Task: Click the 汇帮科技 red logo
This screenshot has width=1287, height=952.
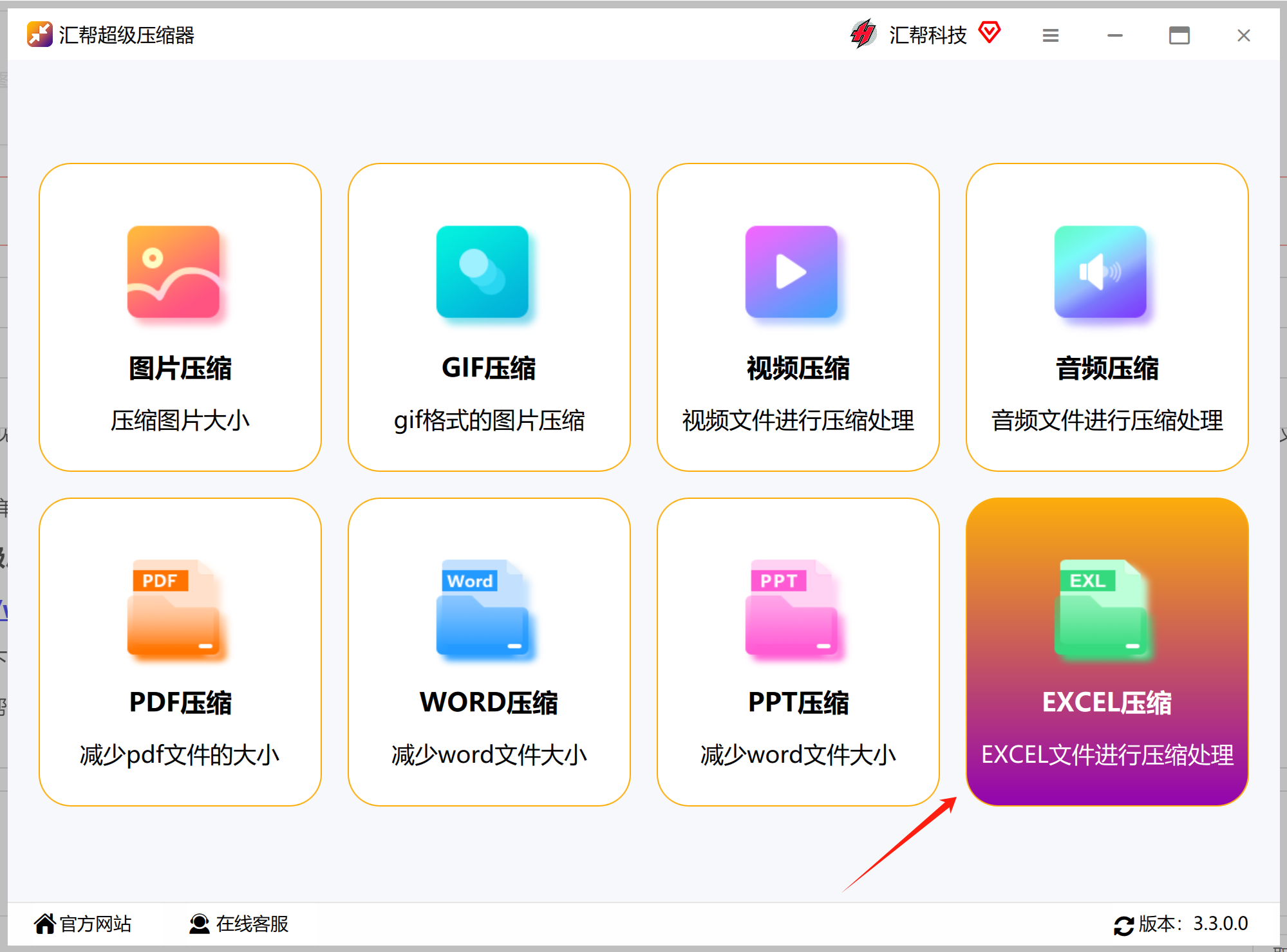Action: point(863,34)
